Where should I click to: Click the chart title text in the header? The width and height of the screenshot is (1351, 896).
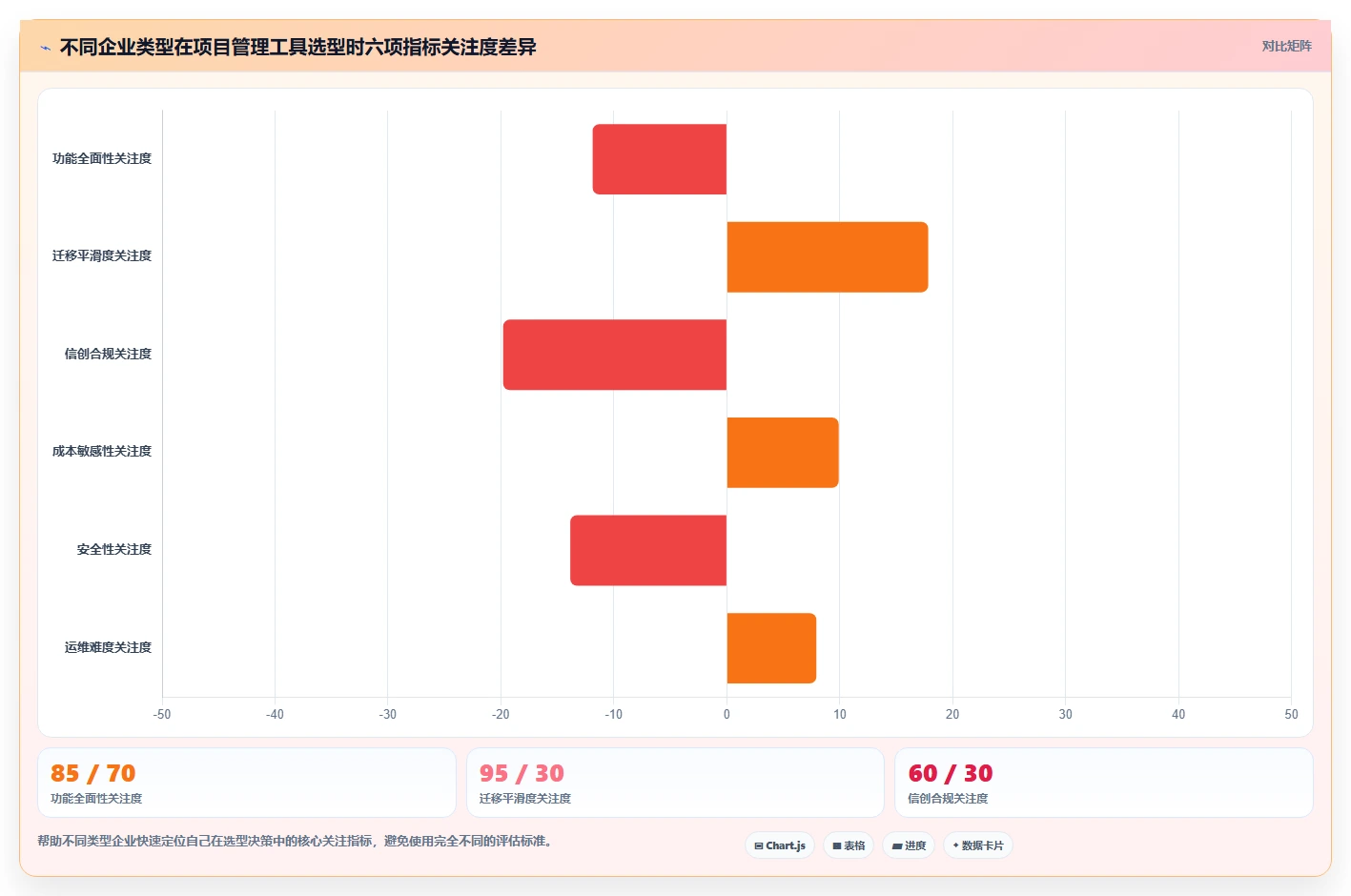coord(298,47)
